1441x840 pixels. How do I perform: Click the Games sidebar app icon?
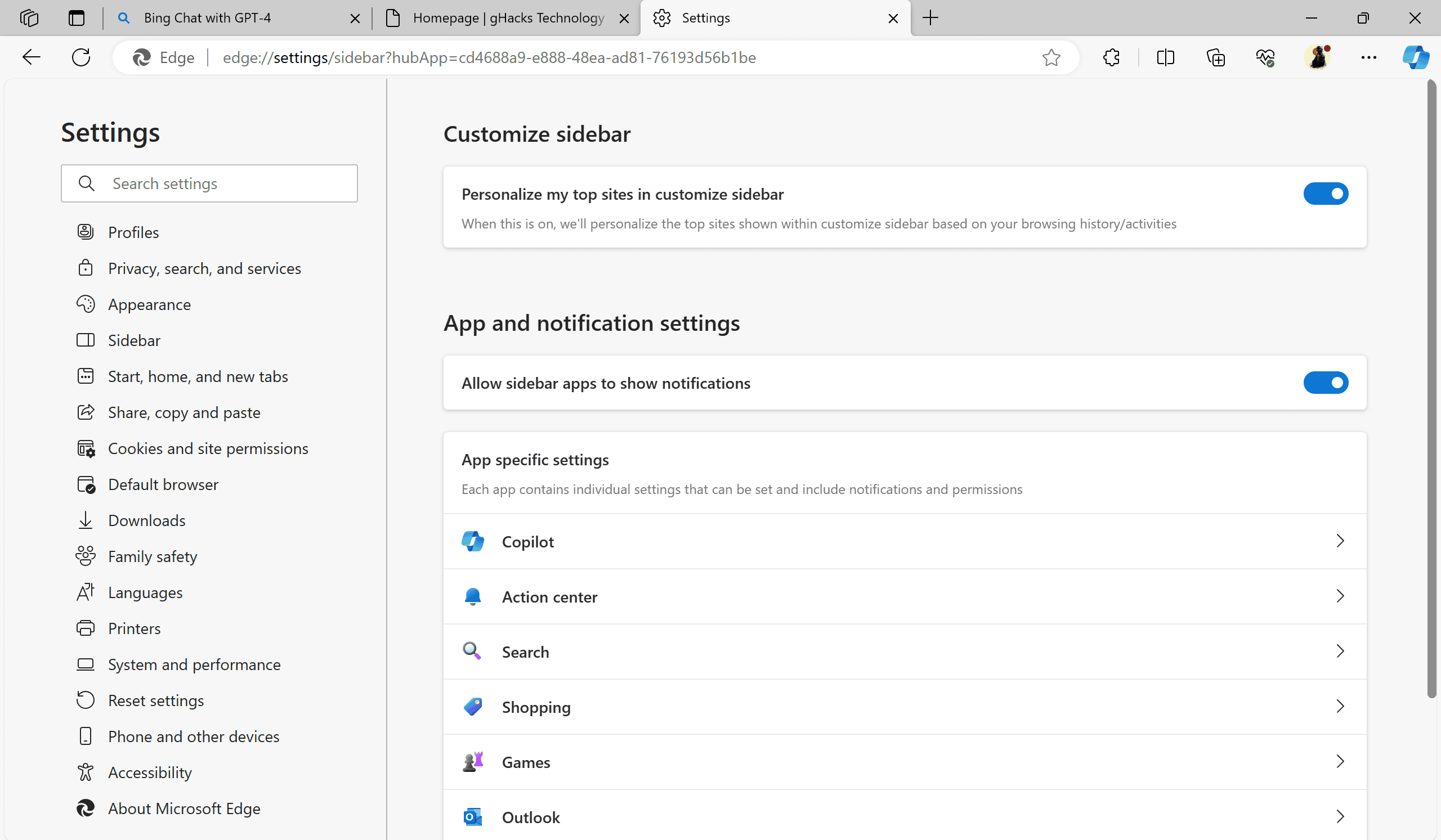[473, 761]
